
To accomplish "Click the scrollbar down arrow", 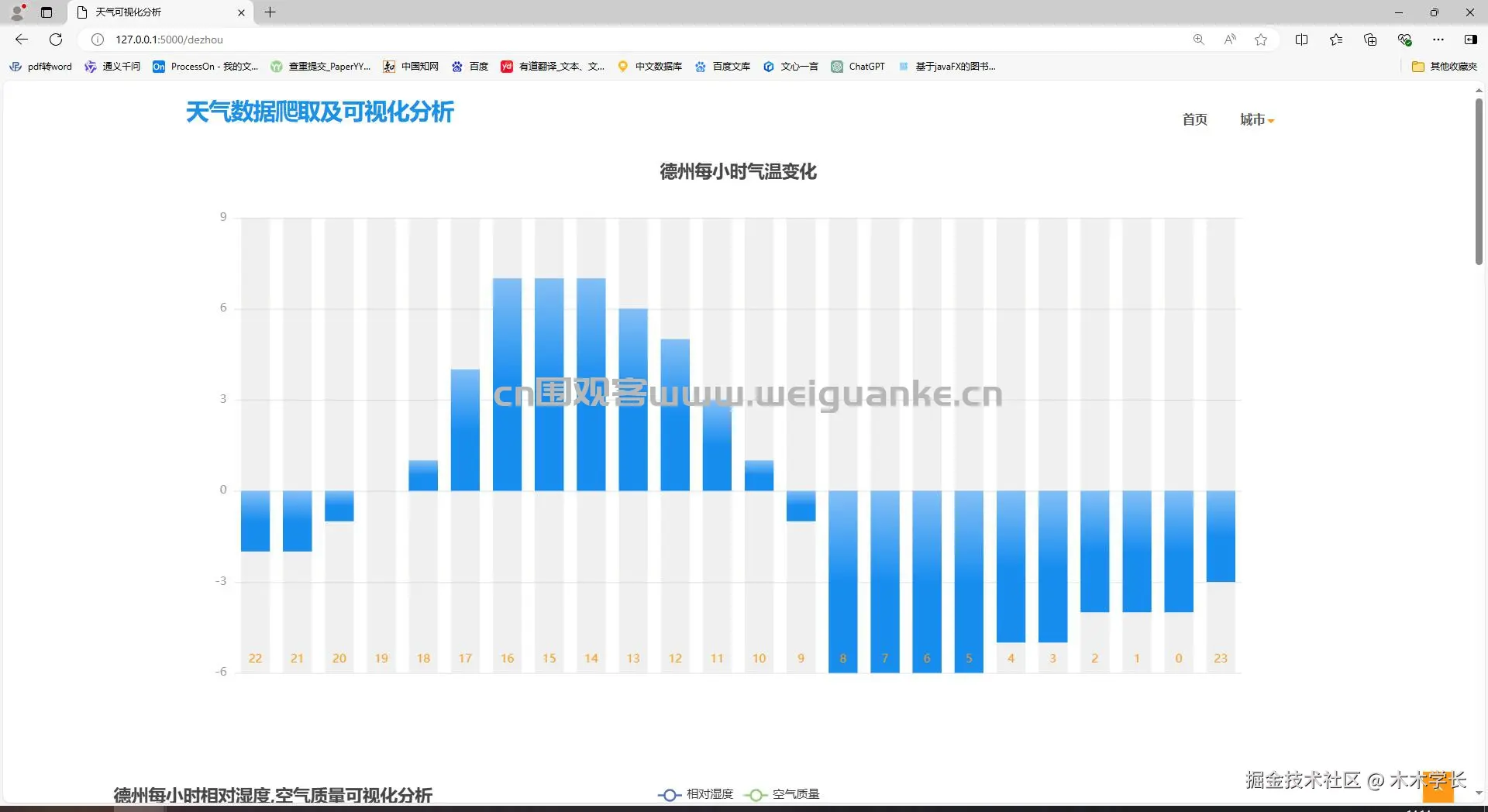I will tap(1479, 793).
